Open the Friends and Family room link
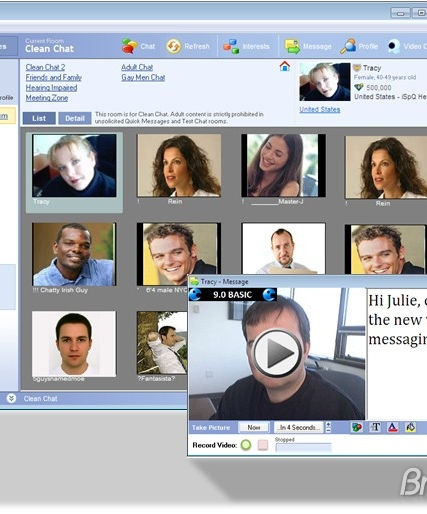Image resolution: width=427 pixels, height=514 pixels. coord(54,78)
